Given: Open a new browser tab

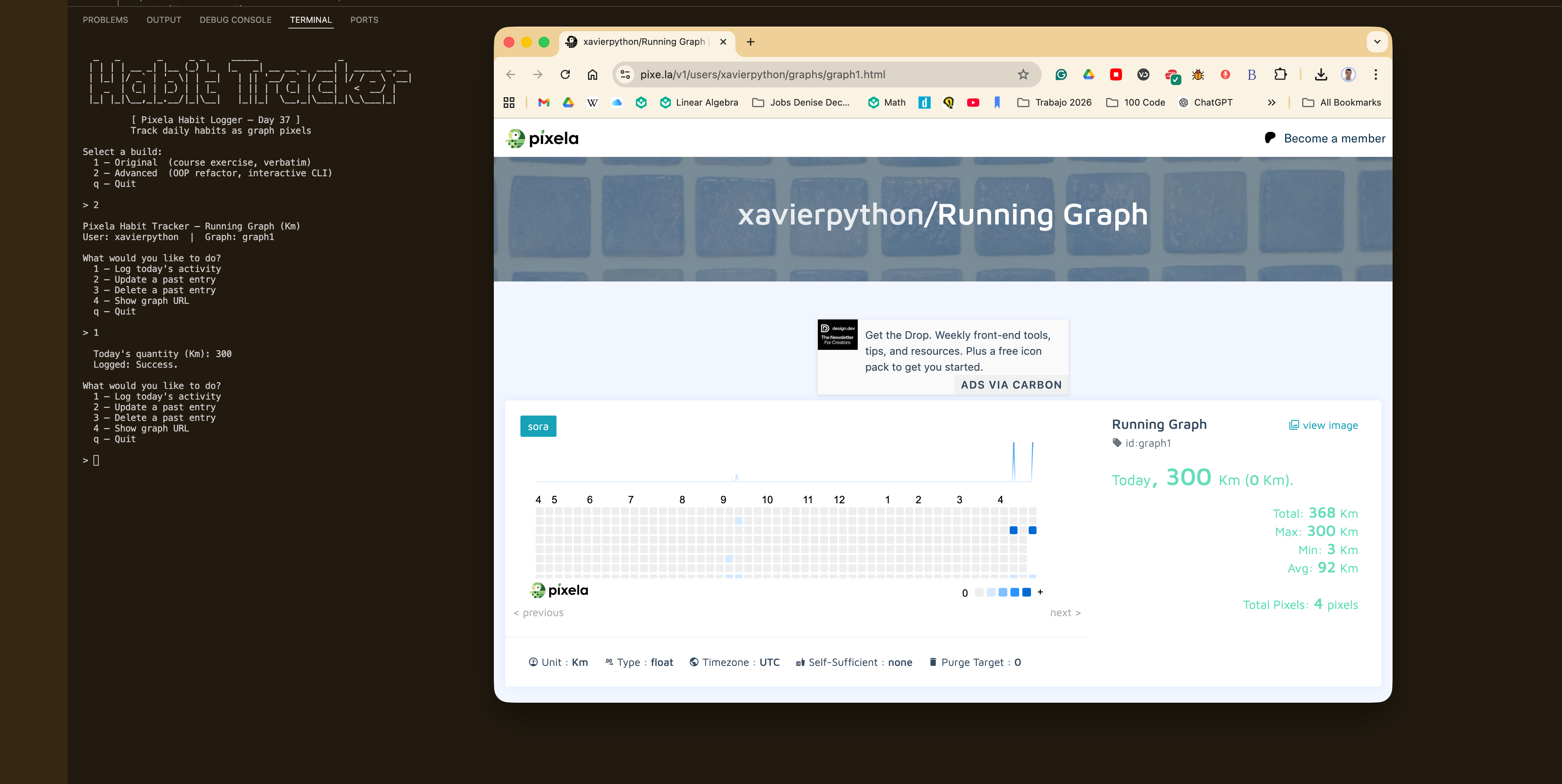Looking at the screenshot, I should point(750,42).
